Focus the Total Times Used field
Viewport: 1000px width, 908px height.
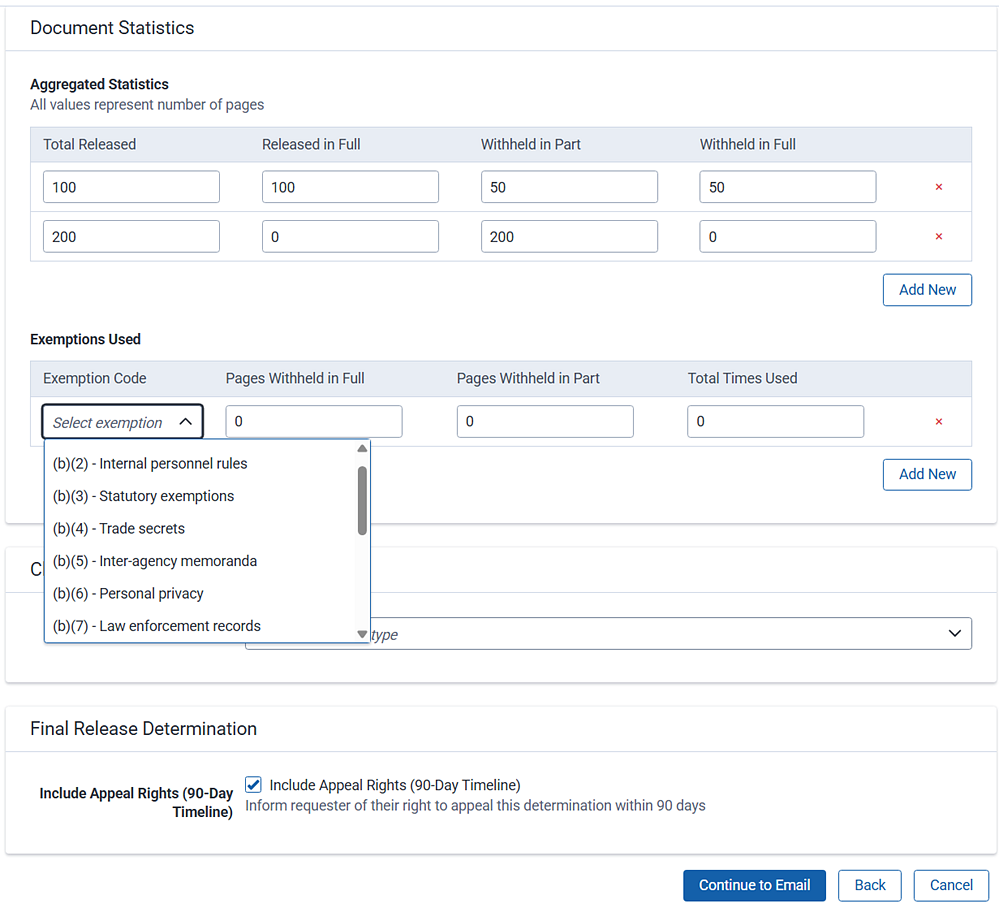pos(775,422)
